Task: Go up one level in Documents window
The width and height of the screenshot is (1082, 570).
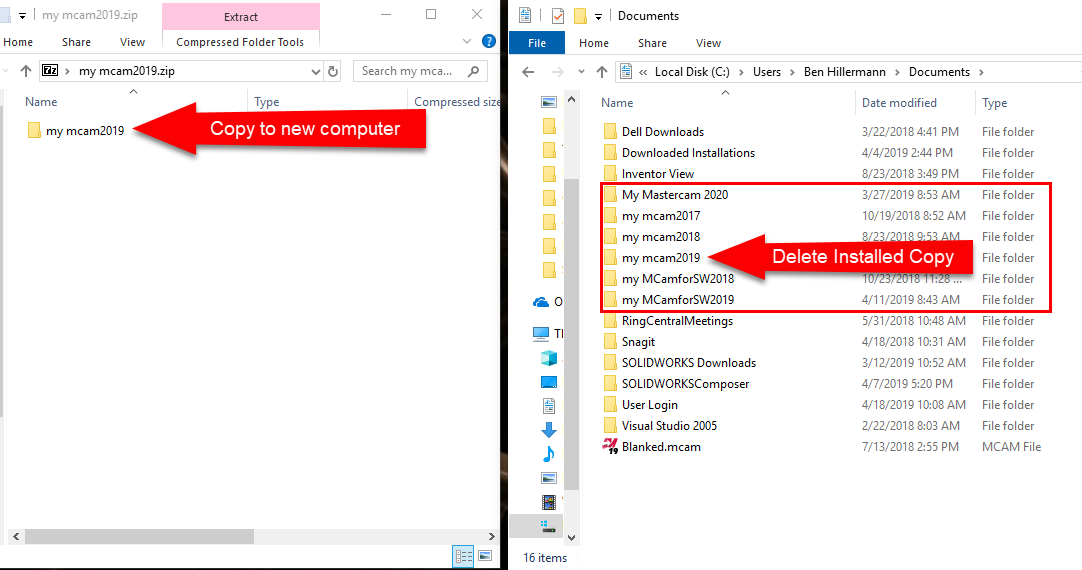Action: (x=602, y=72)
